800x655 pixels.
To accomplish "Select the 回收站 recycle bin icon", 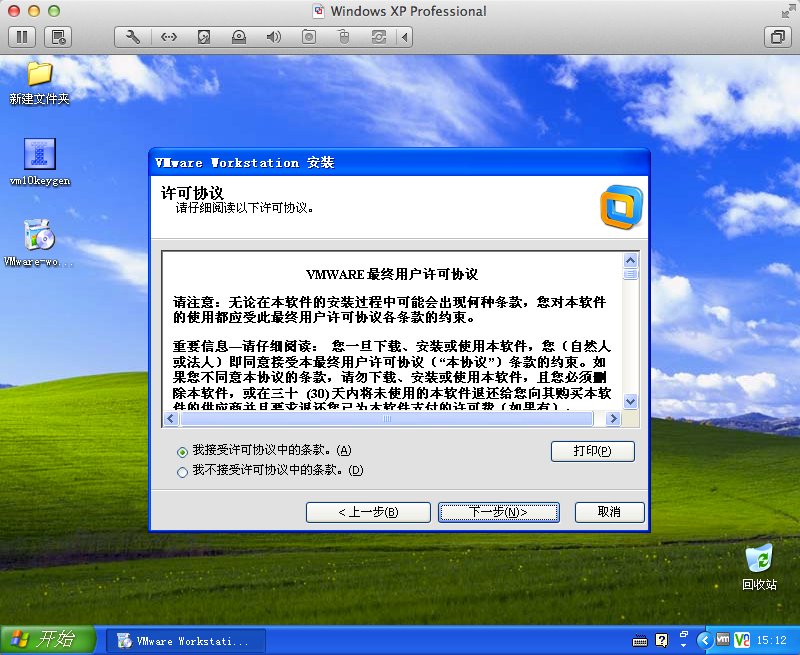I will tap(759, 567).
